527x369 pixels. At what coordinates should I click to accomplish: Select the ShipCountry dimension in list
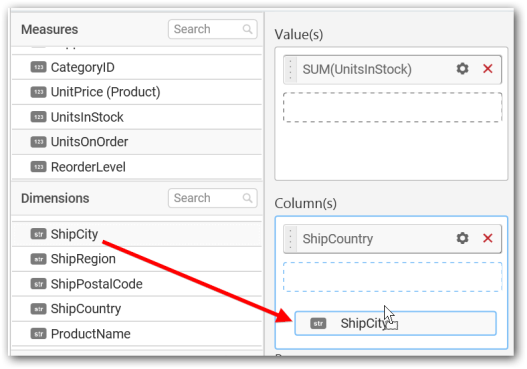137,309
